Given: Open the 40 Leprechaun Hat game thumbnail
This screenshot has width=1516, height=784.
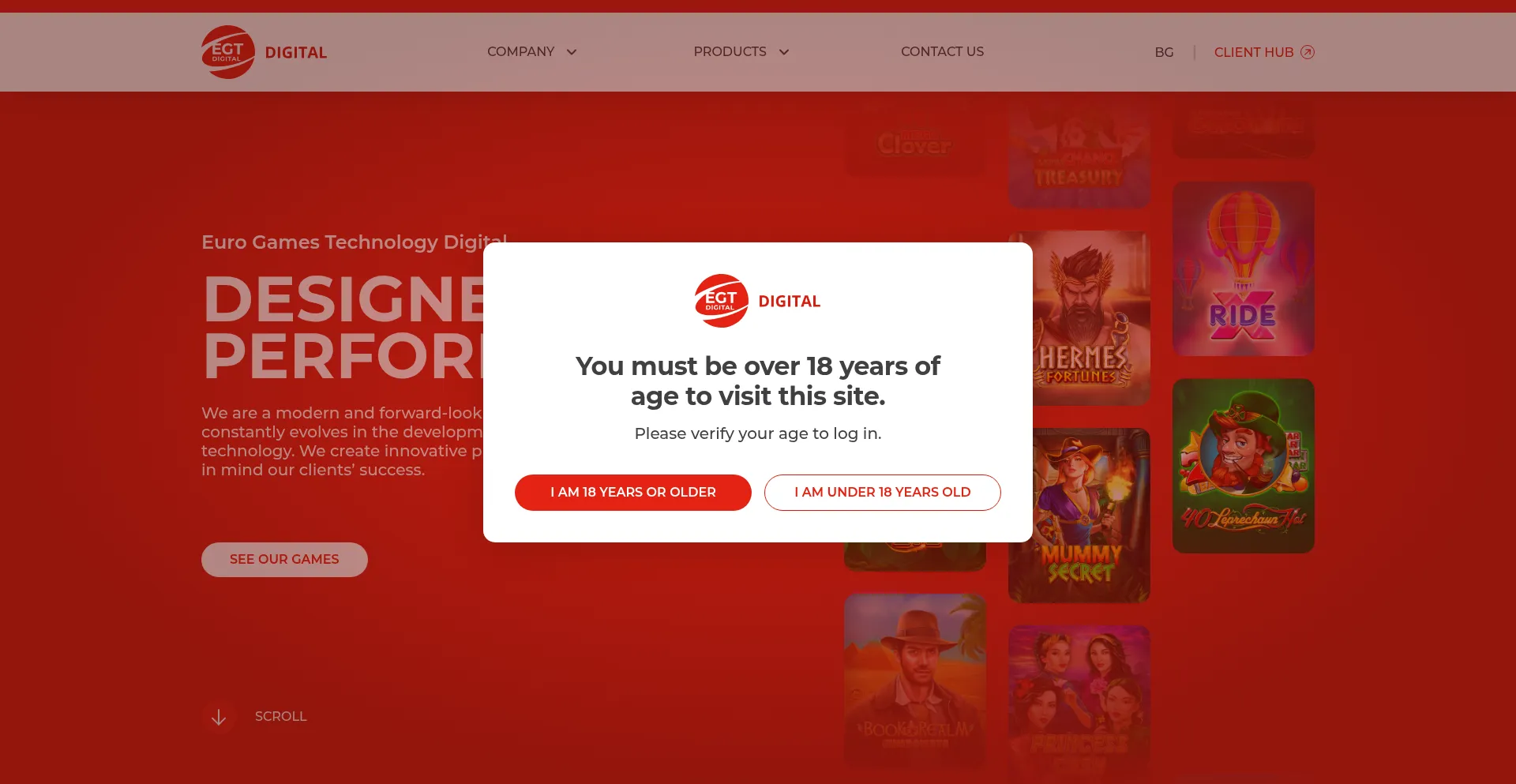Looking at the screenshot, I should pyautogui.click(x=1244, y=466).
